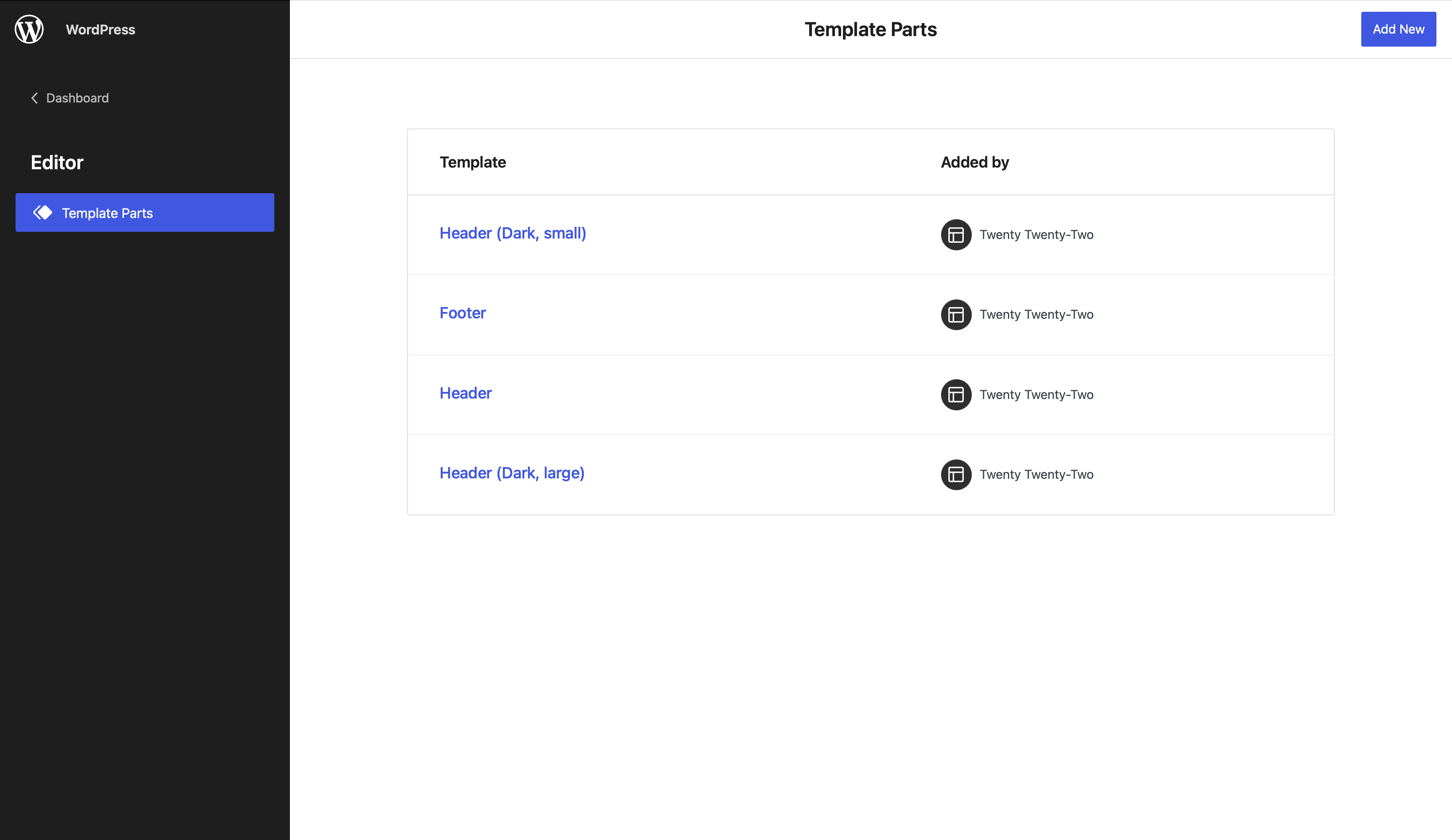Click the theme icon beside Header (Dark, large)
The width and height of the screenshot is (1452, 840).
pos(955,474)
